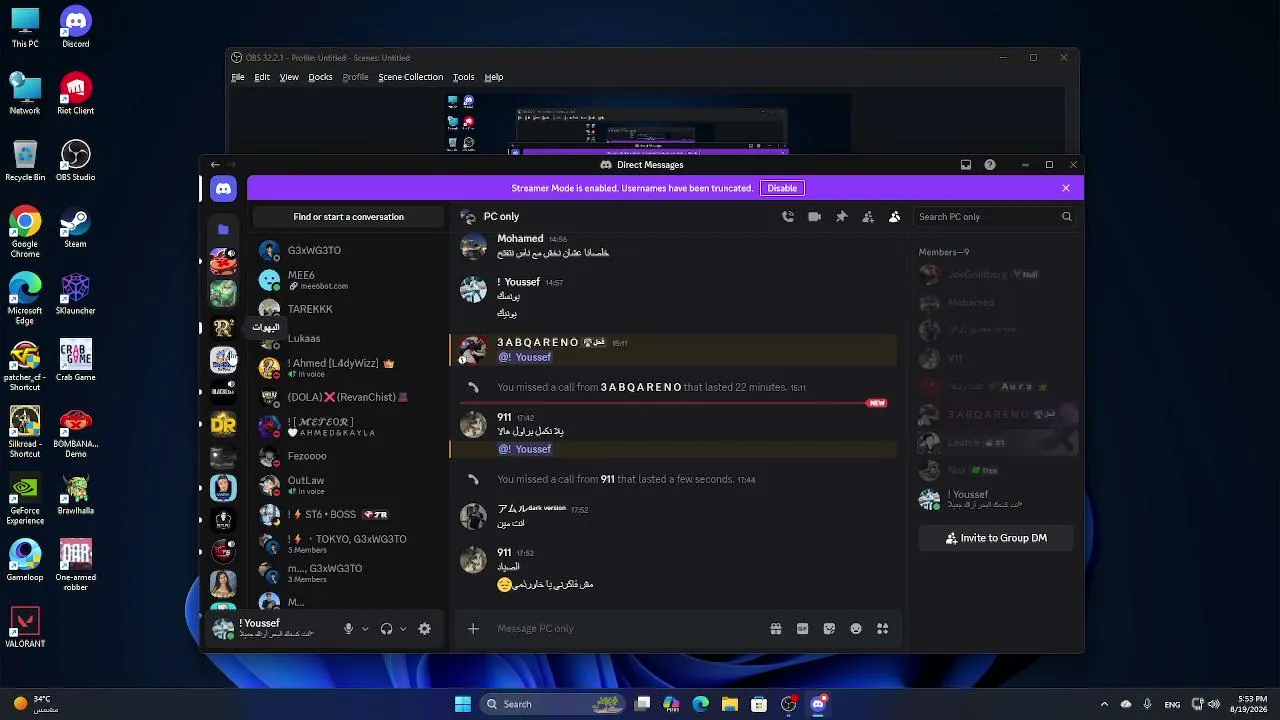The height and width of the screenshot is (720, 1280).
Task: Open the ENG language switcher in taskbar
Action: (1171, 704)
